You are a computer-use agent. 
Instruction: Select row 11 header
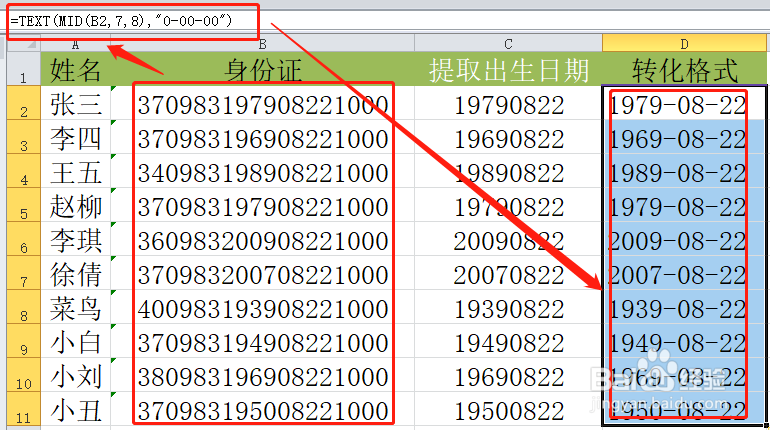24,408
